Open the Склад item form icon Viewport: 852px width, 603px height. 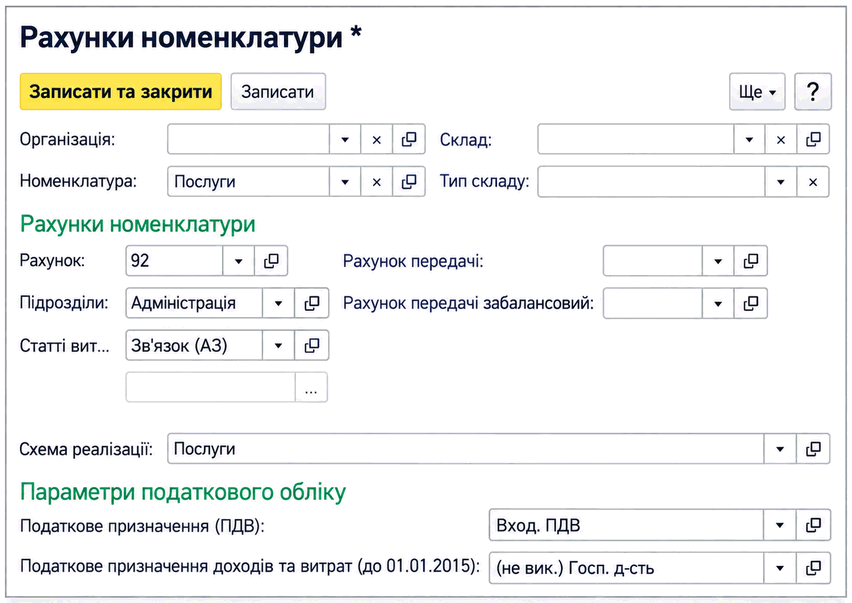(x=813, y=140)
